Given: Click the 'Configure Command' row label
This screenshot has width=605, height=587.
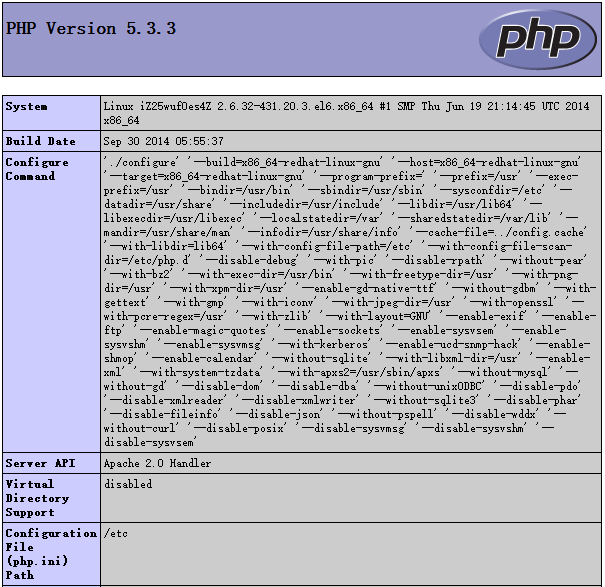Looking at the screenshot, I should (x=37, y=169).
